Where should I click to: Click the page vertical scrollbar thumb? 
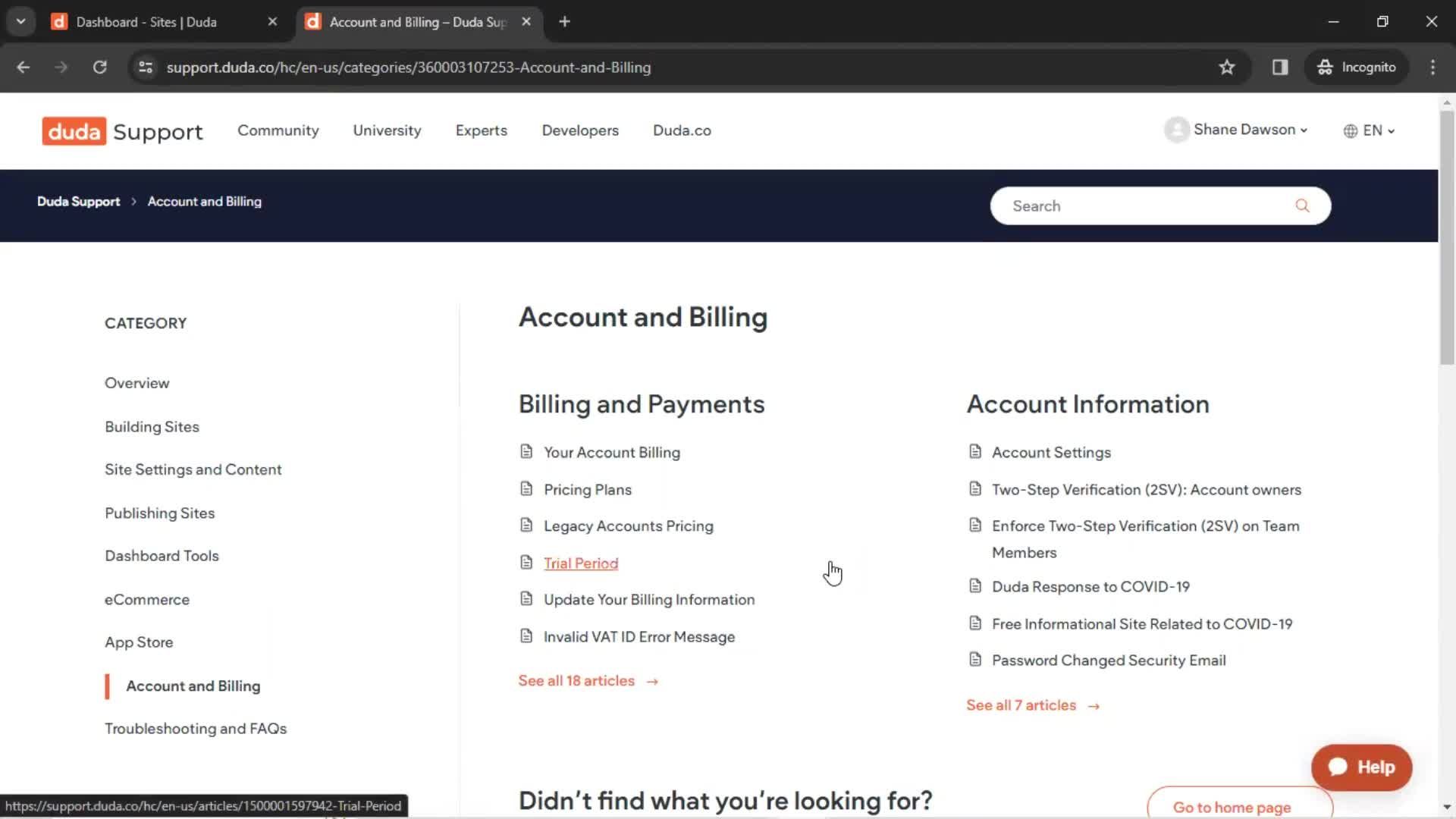(1447, 238)
